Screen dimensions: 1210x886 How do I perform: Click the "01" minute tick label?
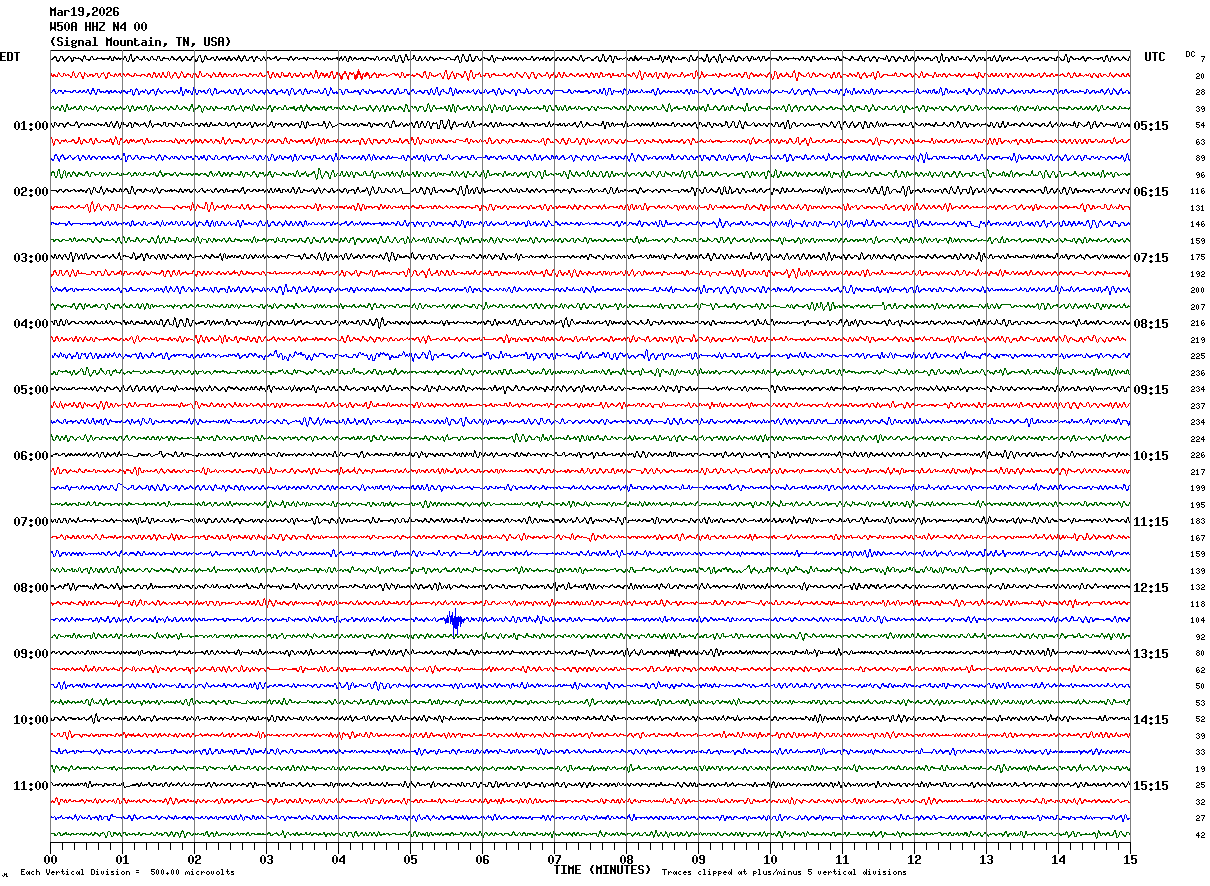[x=122, y=859]
